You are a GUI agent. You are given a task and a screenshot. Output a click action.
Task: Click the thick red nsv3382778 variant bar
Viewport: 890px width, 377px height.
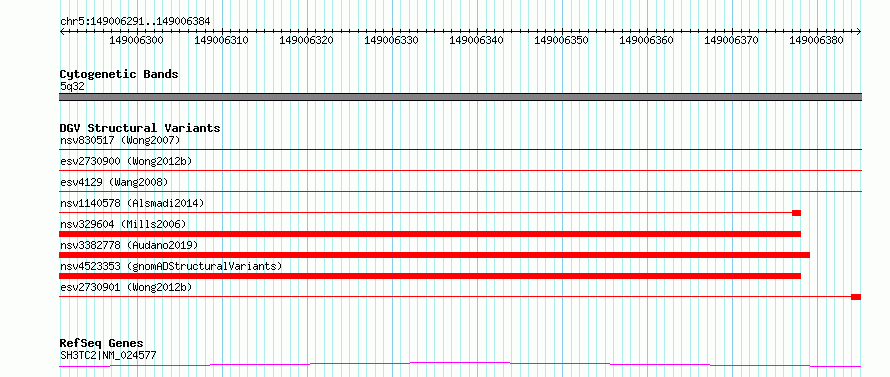[434, 255]
